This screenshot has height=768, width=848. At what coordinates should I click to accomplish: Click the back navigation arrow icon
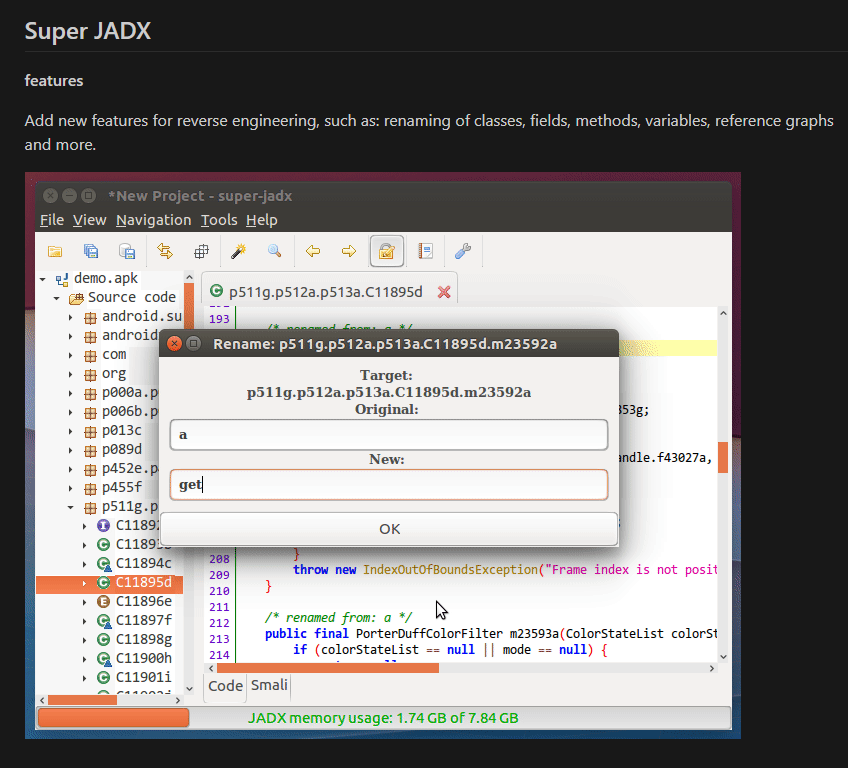313,251
